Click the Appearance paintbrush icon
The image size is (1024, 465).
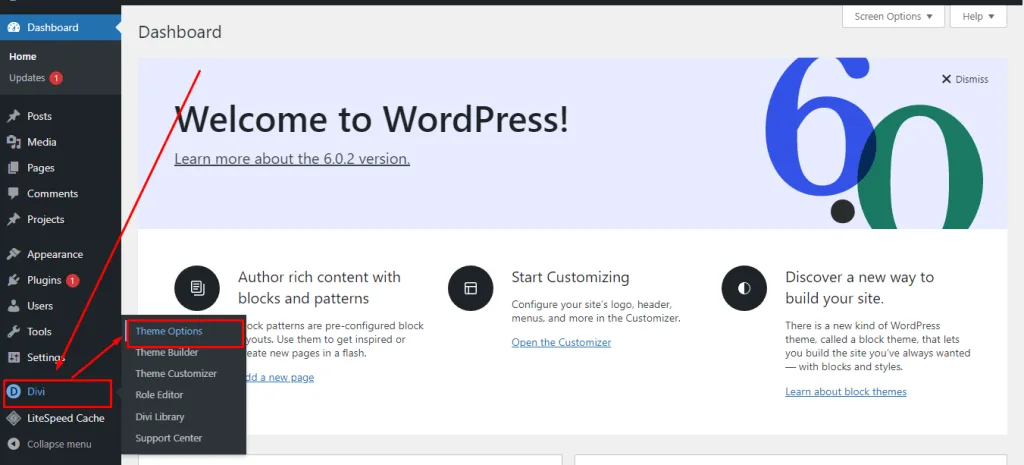point(13,254)
